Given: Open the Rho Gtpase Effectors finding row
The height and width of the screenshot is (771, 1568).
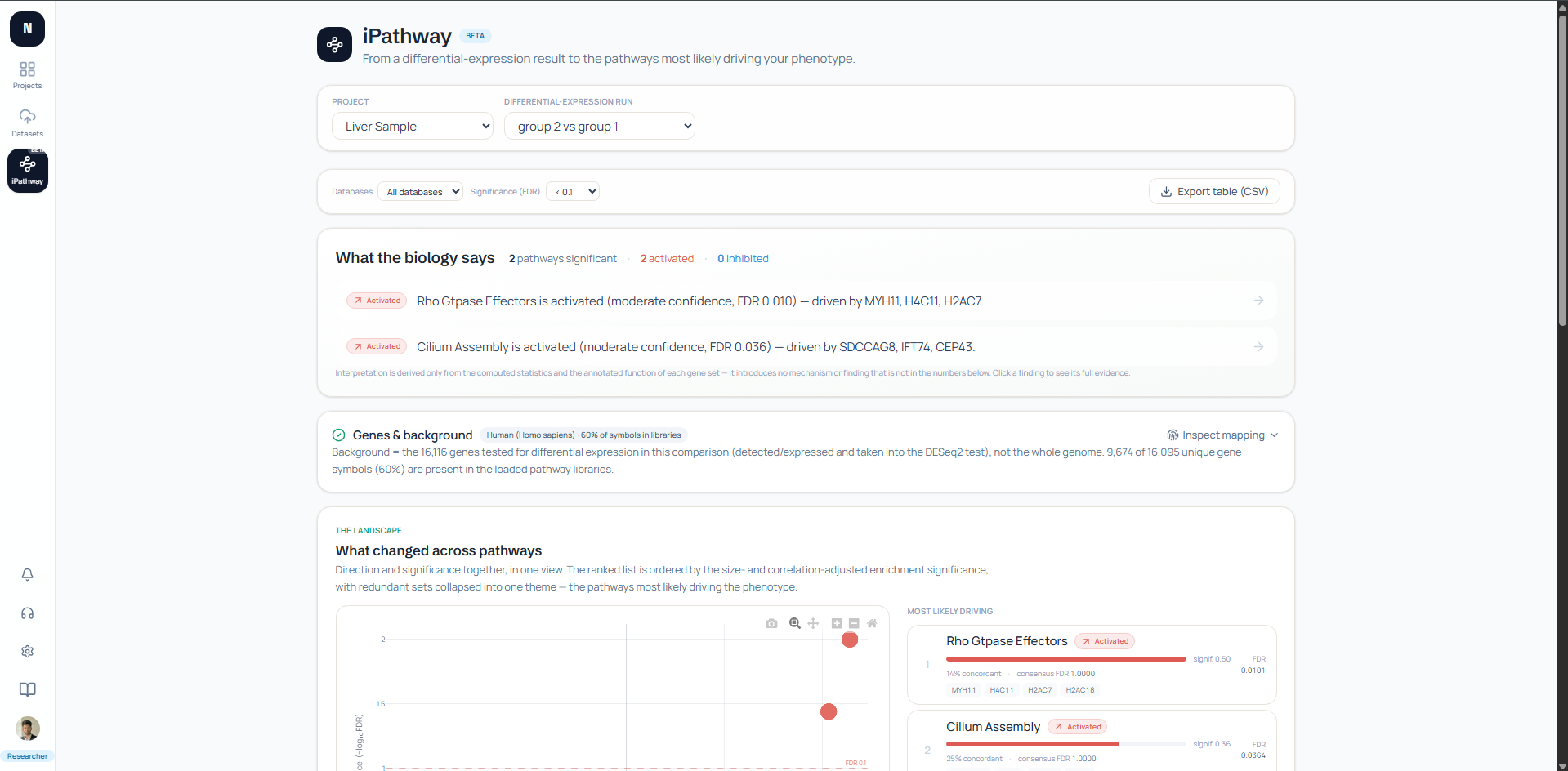Looking at the screenshot, I should click(x=806, y=301).
